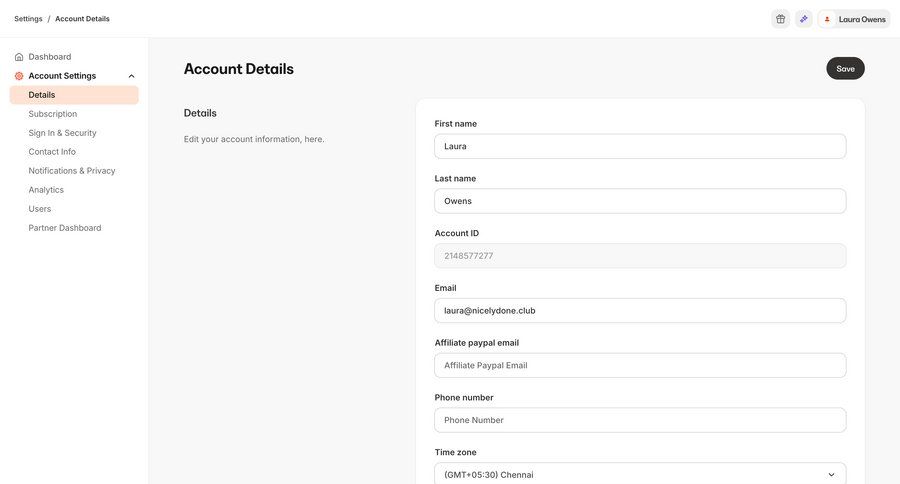Image resolution: width=900 pixels, height=484 pixels.
Task: Click the Dashboard home icon
Action: (x=19, y=57)
